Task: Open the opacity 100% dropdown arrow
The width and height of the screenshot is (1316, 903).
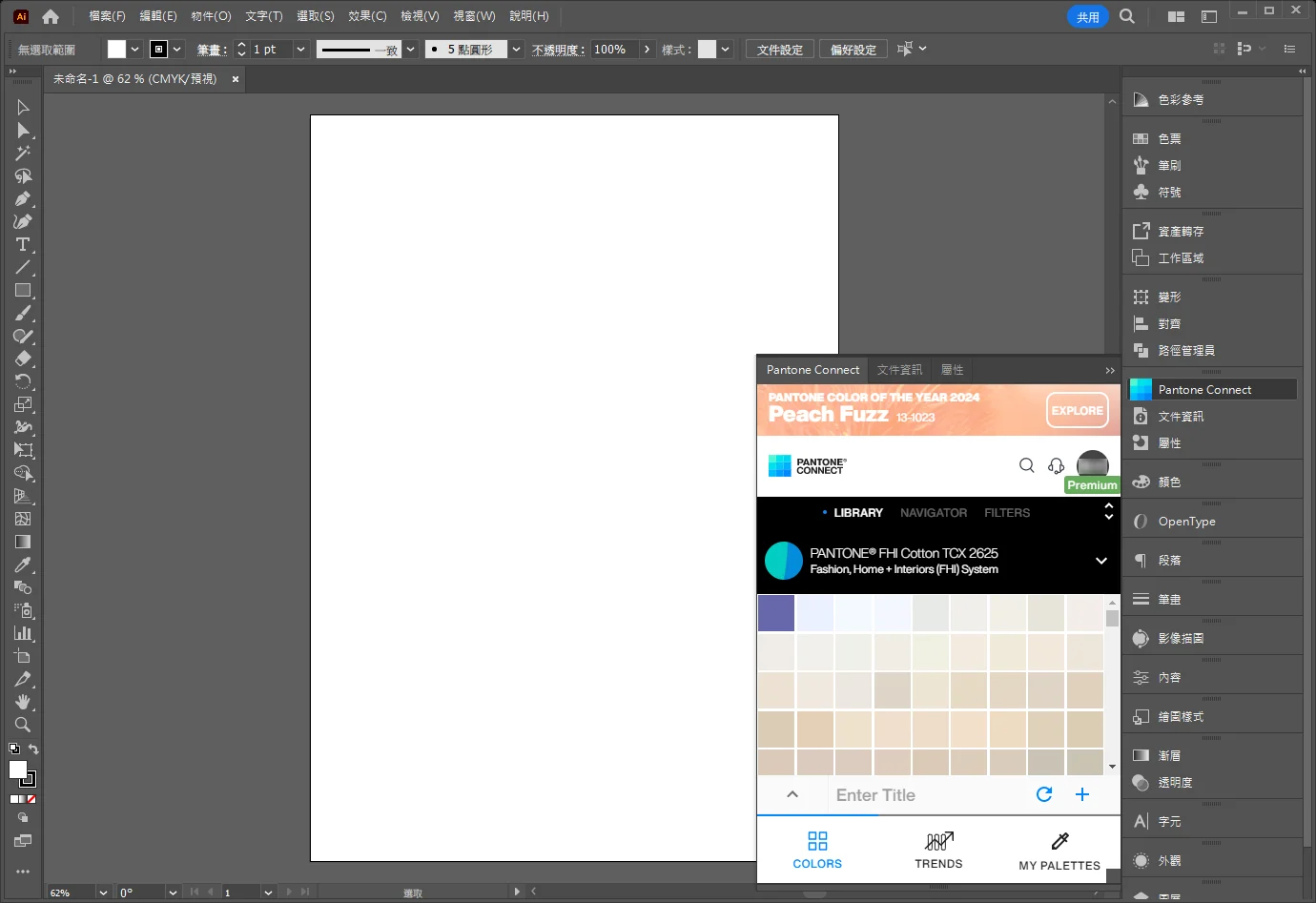Action: coord(648,50)
